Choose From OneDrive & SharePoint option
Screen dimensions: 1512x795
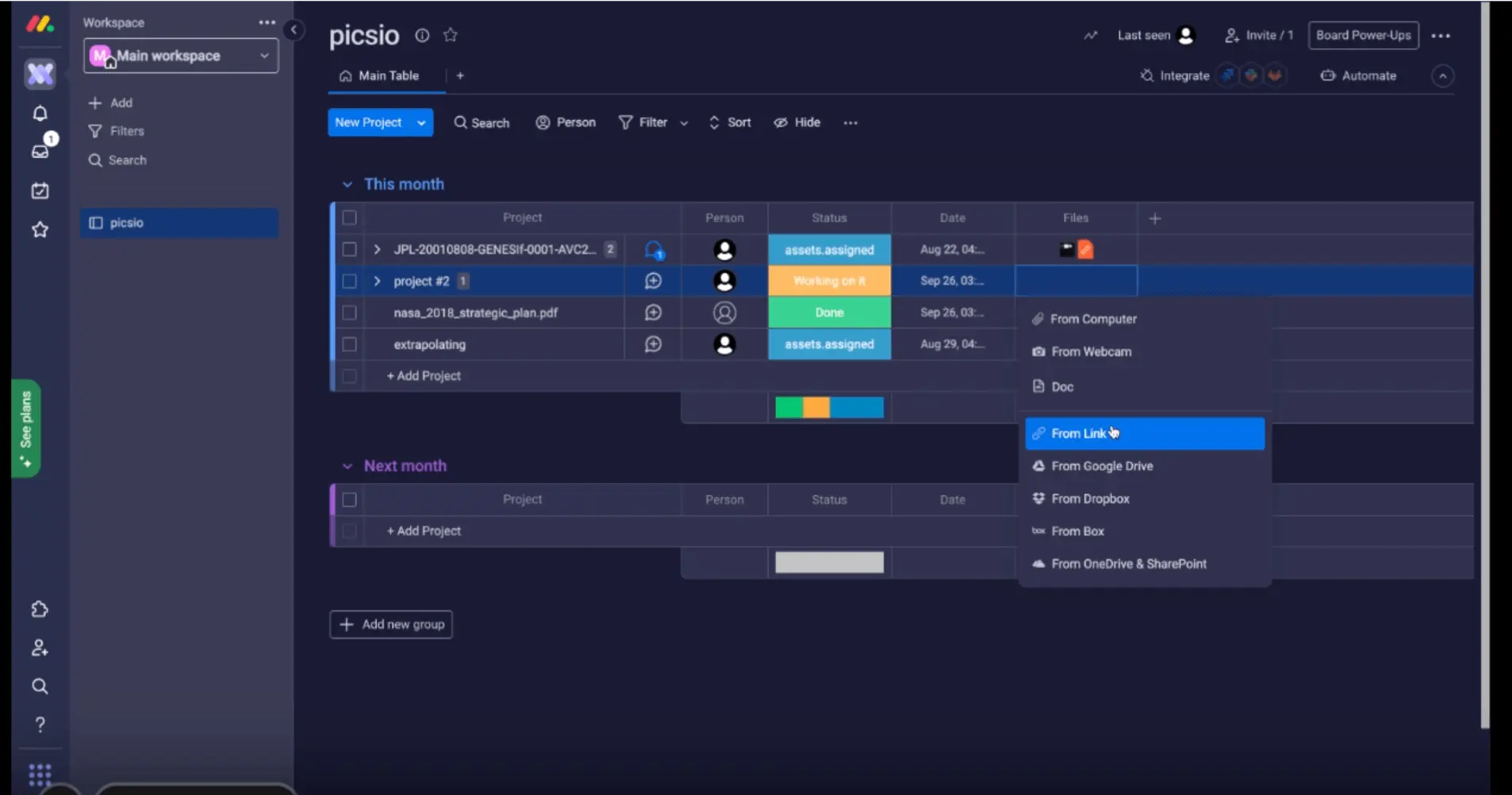coord(1145,563)
